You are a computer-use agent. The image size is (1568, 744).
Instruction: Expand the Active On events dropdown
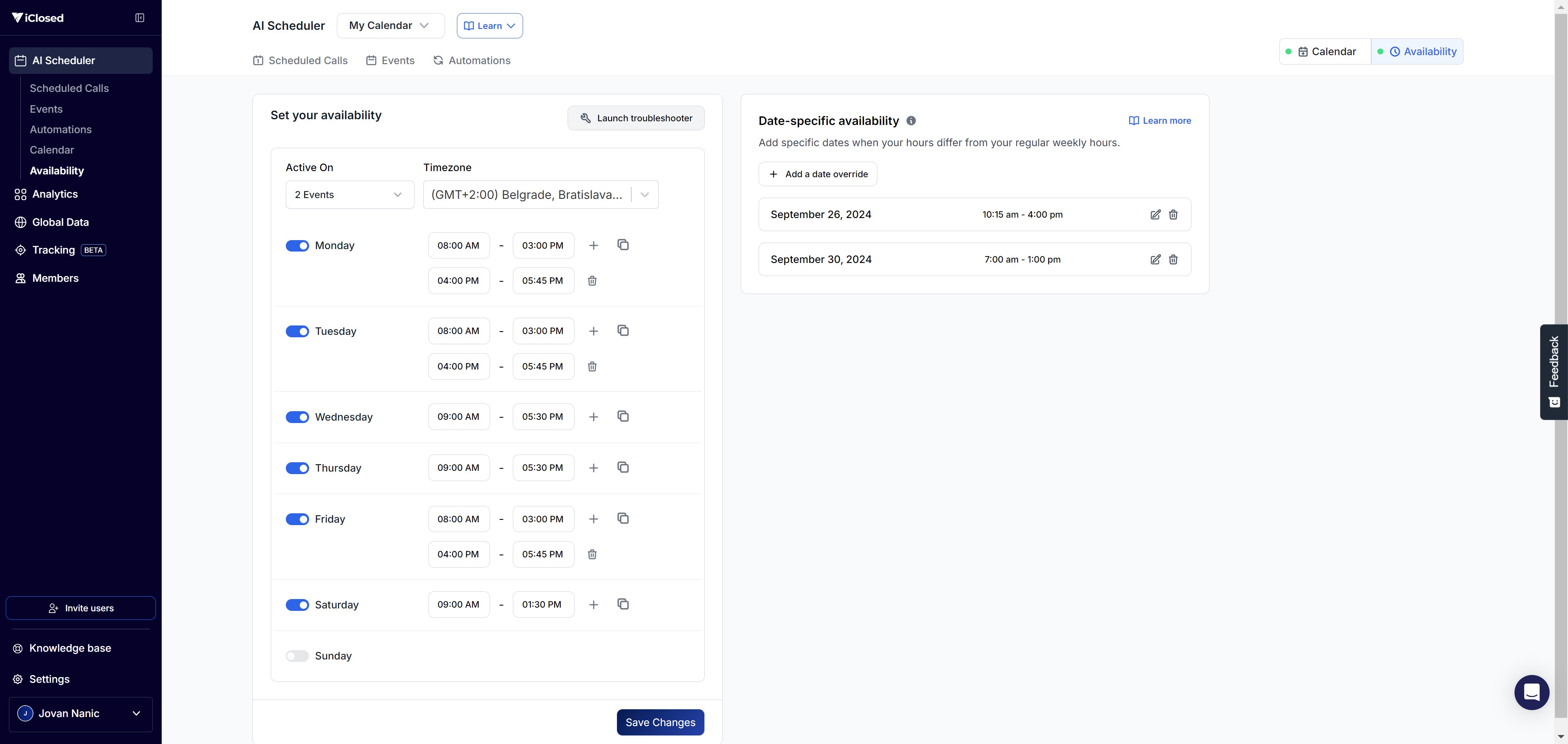(x=350, y=195)
